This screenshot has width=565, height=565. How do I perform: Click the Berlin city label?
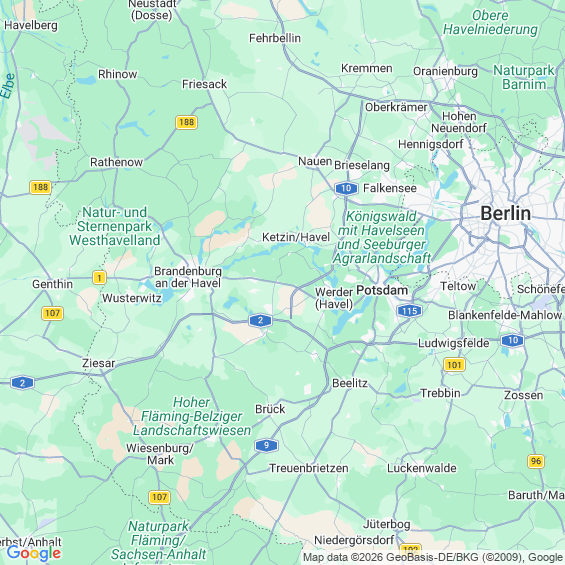pyautogui.click(x=506, y=213)
